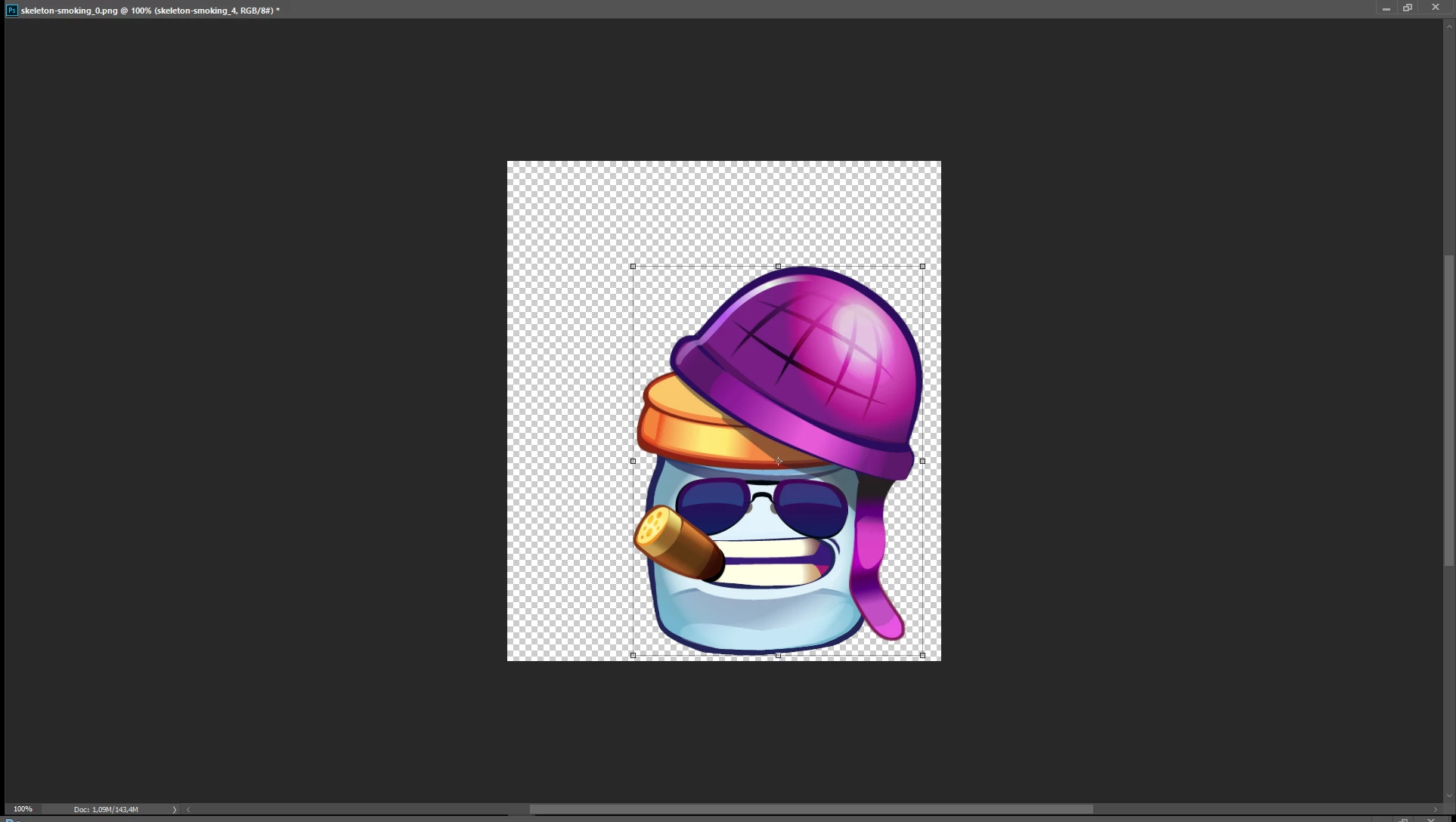This screenshot has height=822, width=1456.
Task: Click the middle-left transform handle
Action: pos(634,461)
